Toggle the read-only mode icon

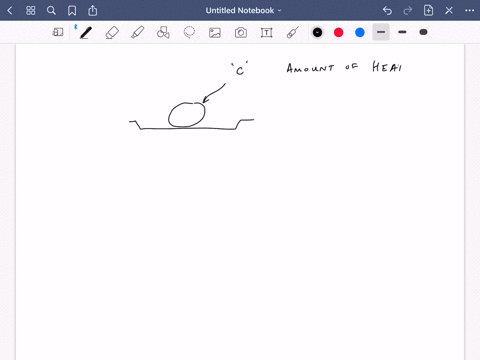click(58, 32)
